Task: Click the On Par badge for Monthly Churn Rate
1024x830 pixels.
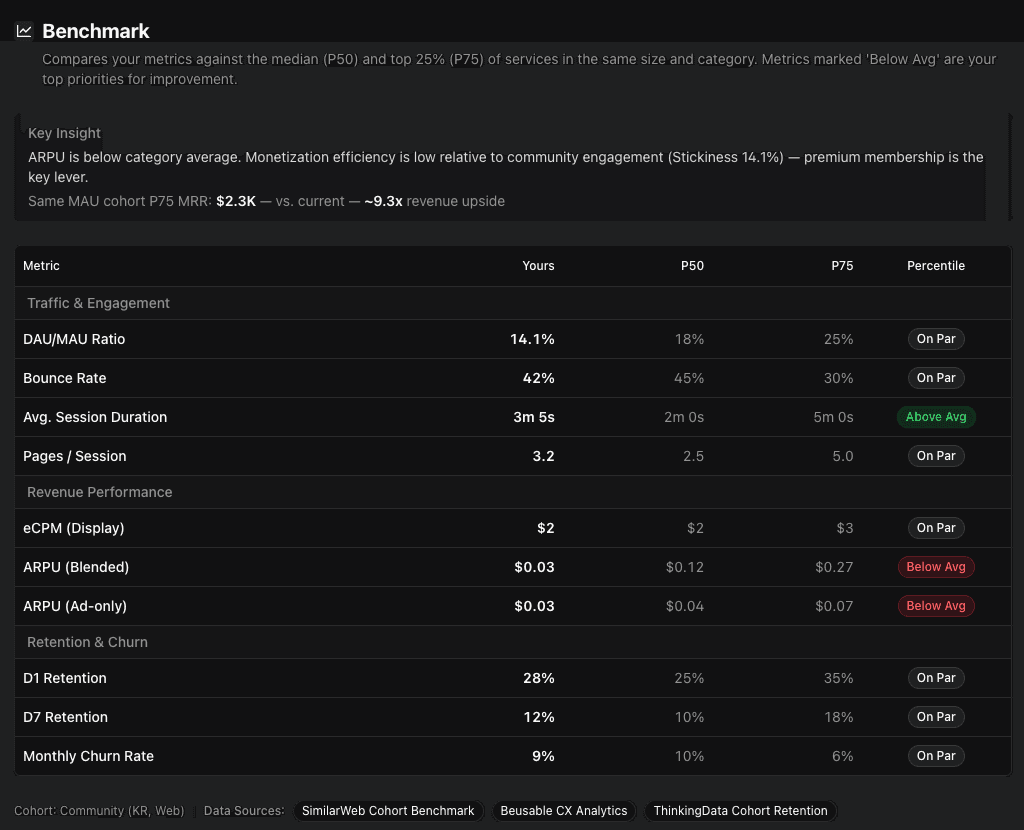Action: coord(936,756)
